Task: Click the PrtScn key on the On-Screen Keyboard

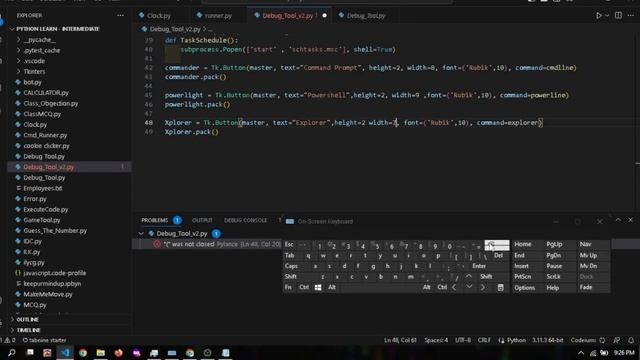Action: 522,276
